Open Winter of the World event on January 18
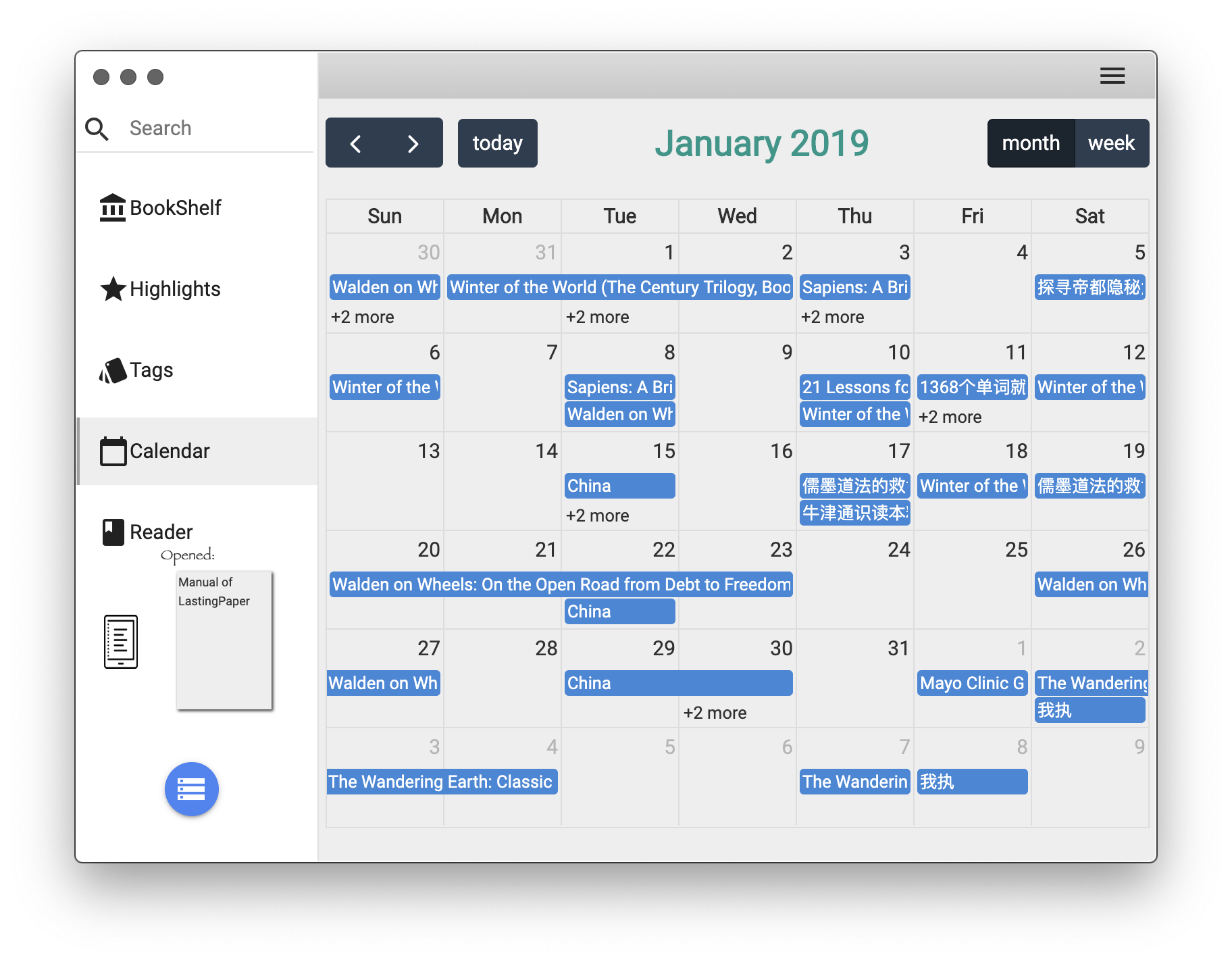Image resolution: width=1232 pixels, height=962 pixels. (x=973, y=486)
